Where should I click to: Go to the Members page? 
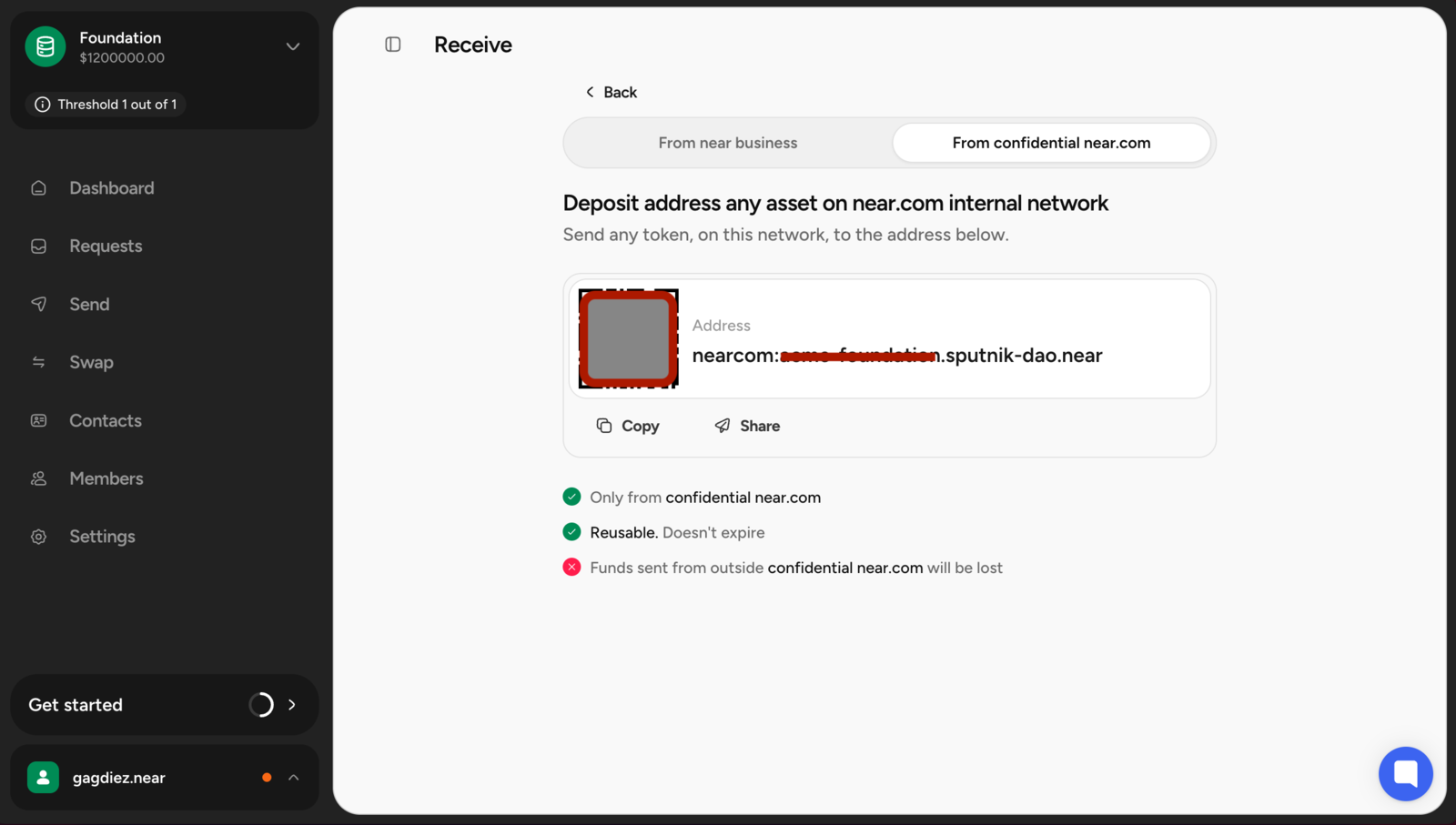tap(106, 478)
